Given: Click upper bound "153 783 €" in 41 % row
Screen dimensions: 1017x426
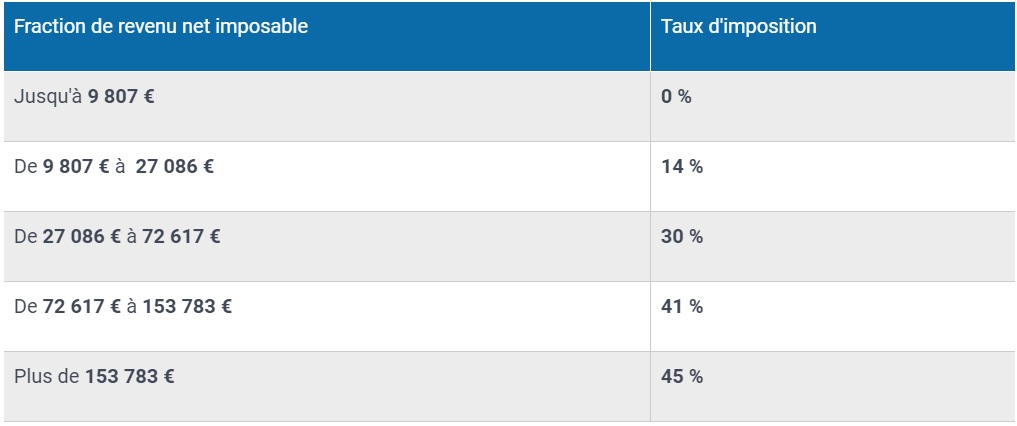Looking at the screenshot, I should [x=187, y=307].
